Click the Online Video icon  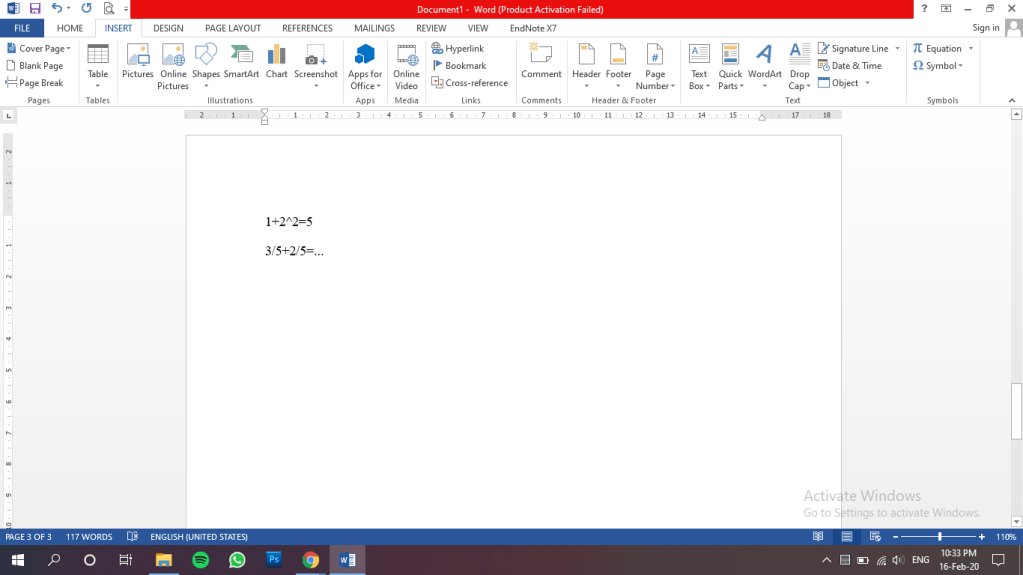tap(406, 64)
